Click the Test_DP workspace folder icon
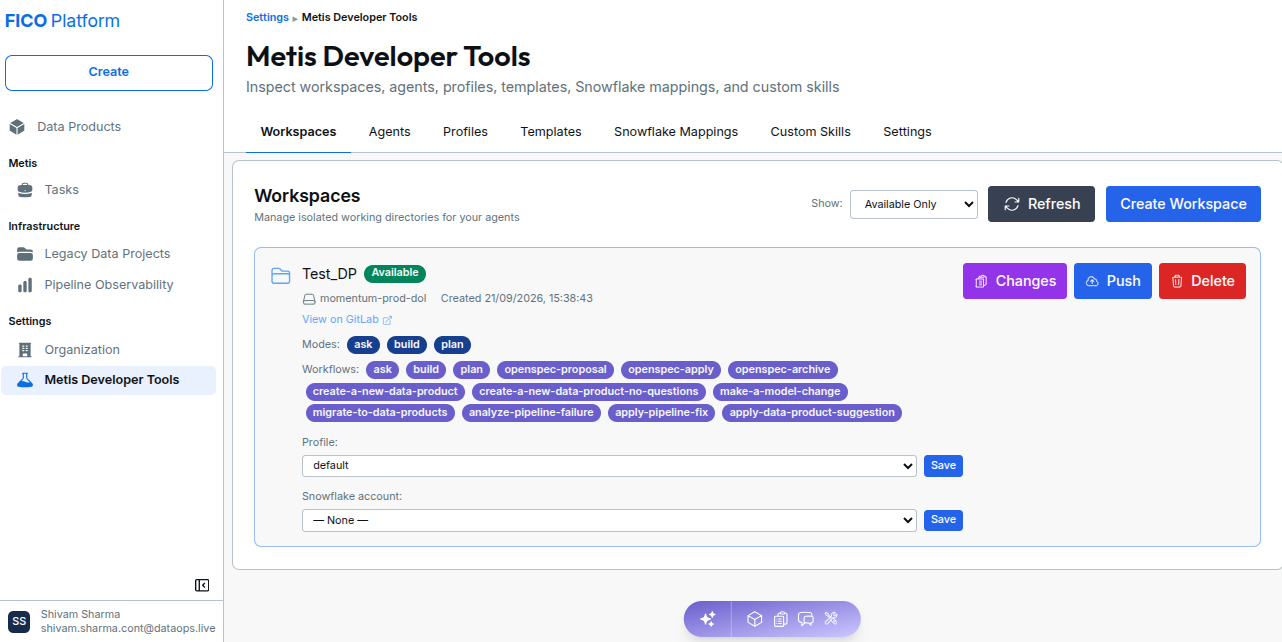The width and height of the screenshot is (1282, 642). pyautogui.click(x=281, y=275)
